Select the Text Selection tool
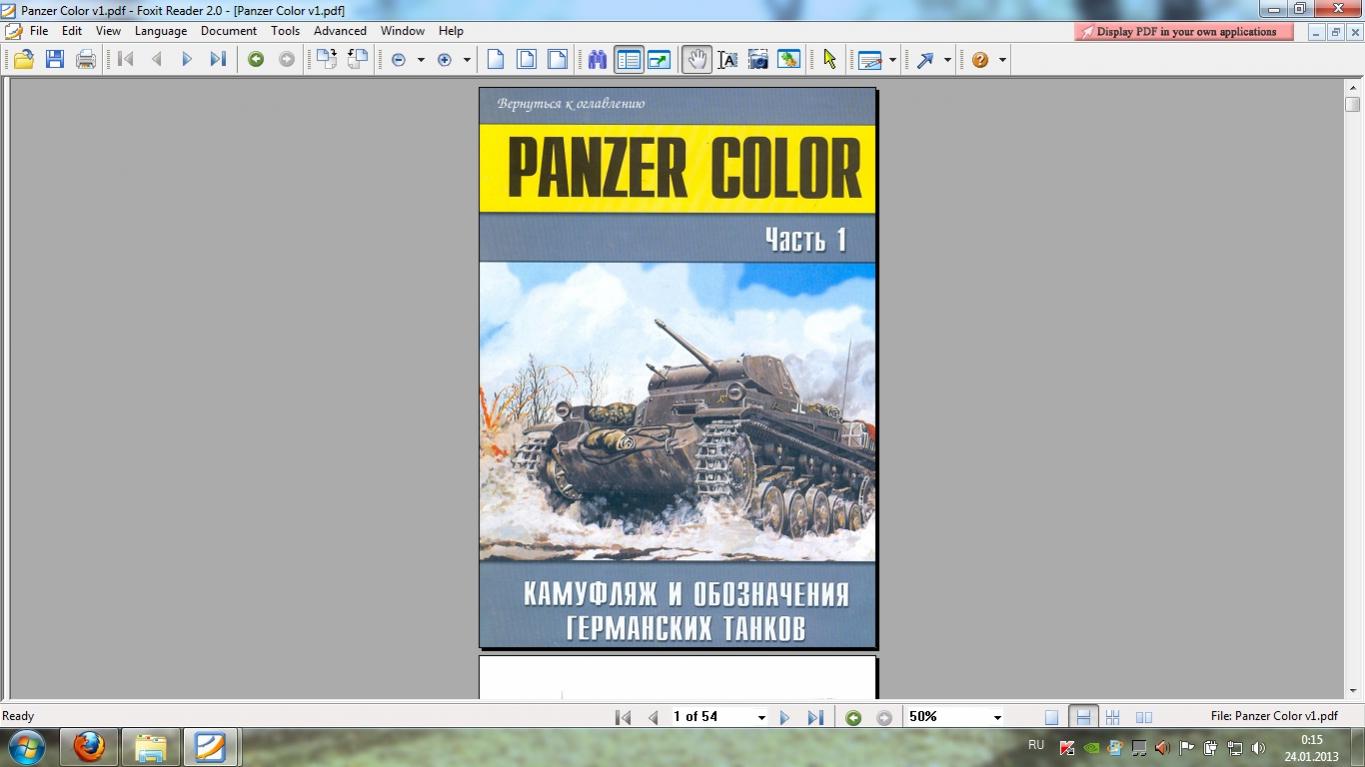 (728, 60)
